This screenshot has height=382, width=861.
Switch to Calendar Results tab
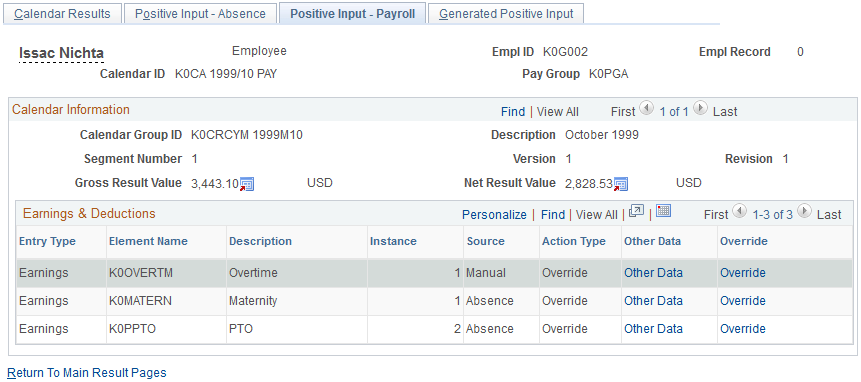[62, 14]
